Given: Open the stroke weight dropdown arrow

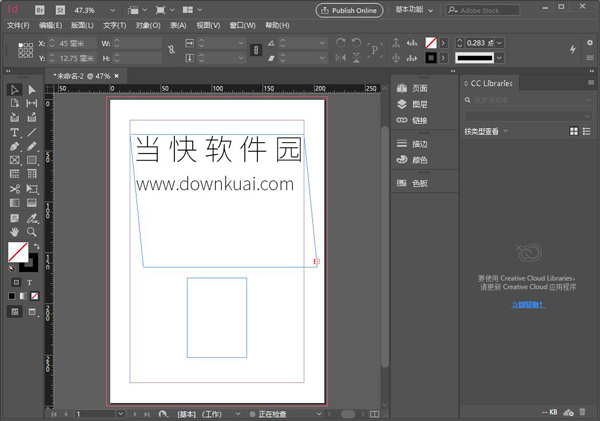Looking at the screenshot, I should pos(499,43).
